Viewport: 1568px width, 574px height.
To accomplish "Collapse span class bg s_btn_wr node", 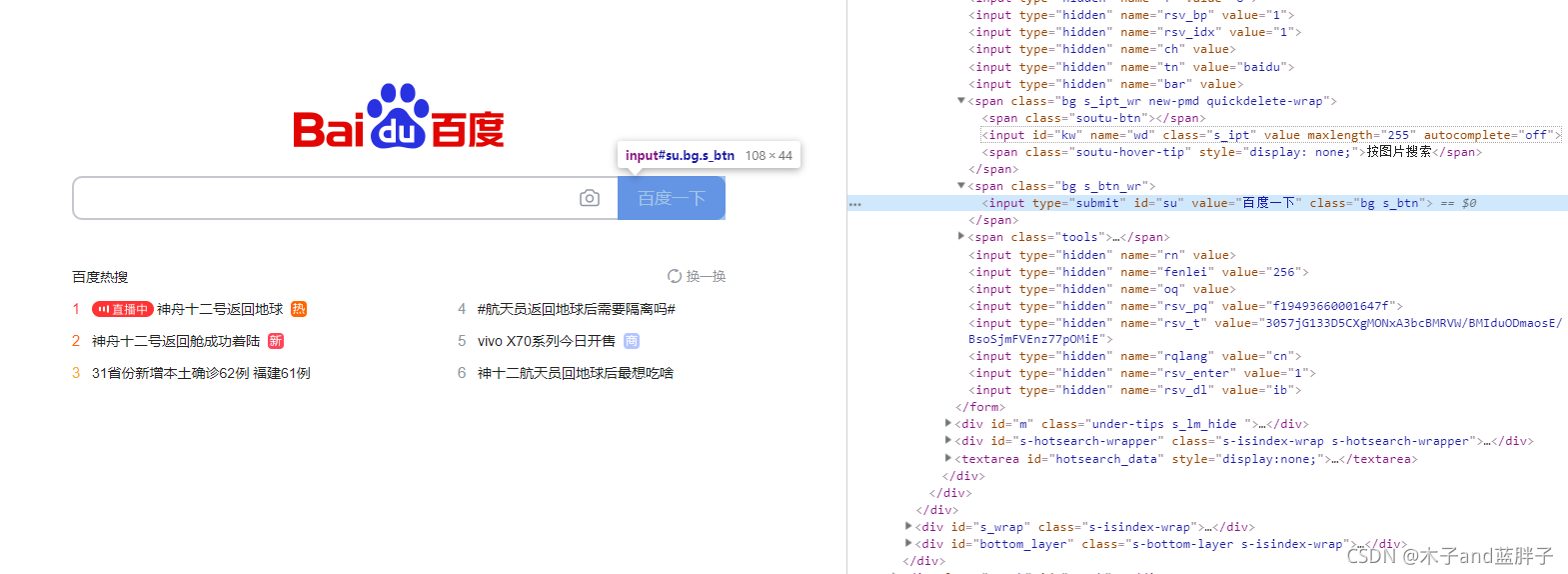I will [x=961, y=185].
